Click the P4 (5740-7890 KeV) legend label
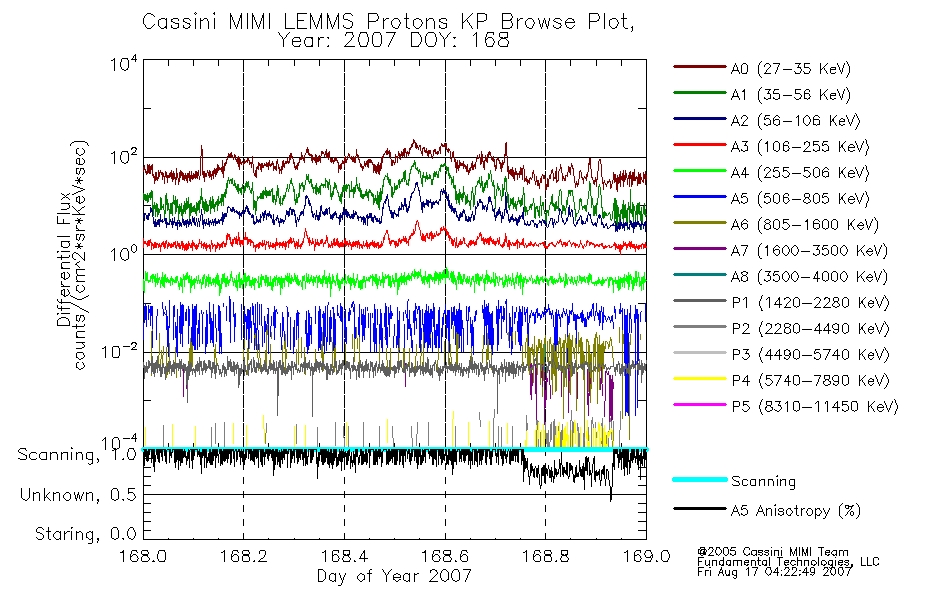 coord(810,381)
